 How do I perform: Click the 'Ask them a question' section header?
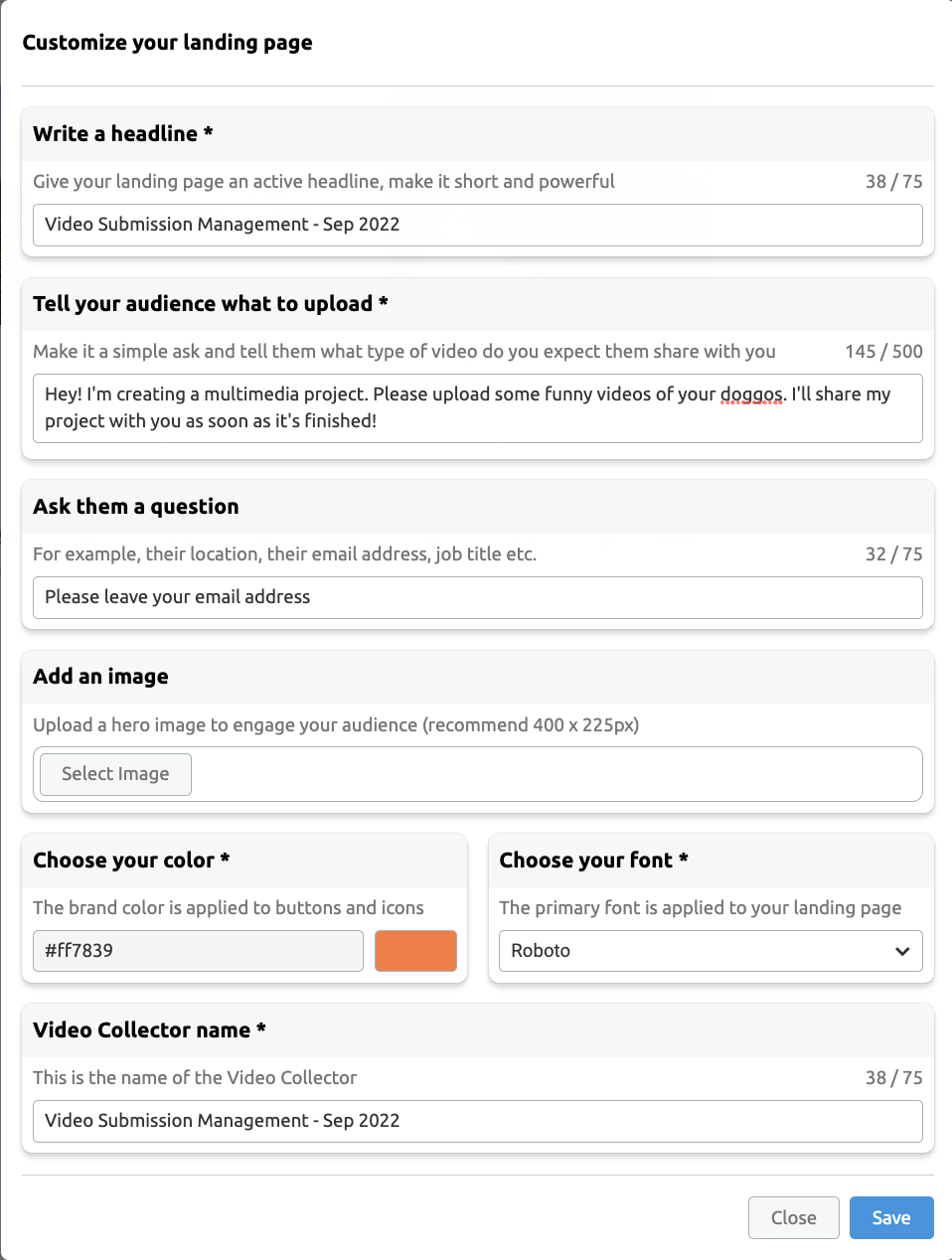coord(136,507)
